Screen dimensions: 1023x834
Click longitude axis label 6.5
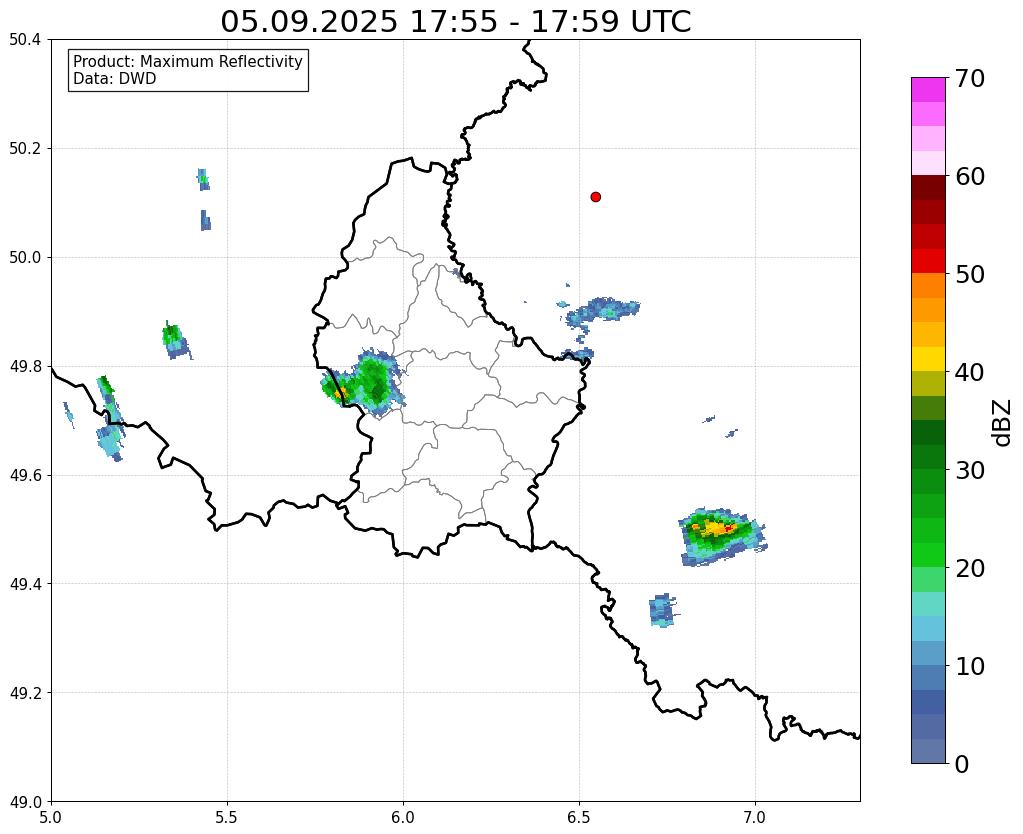click(579, 817)
